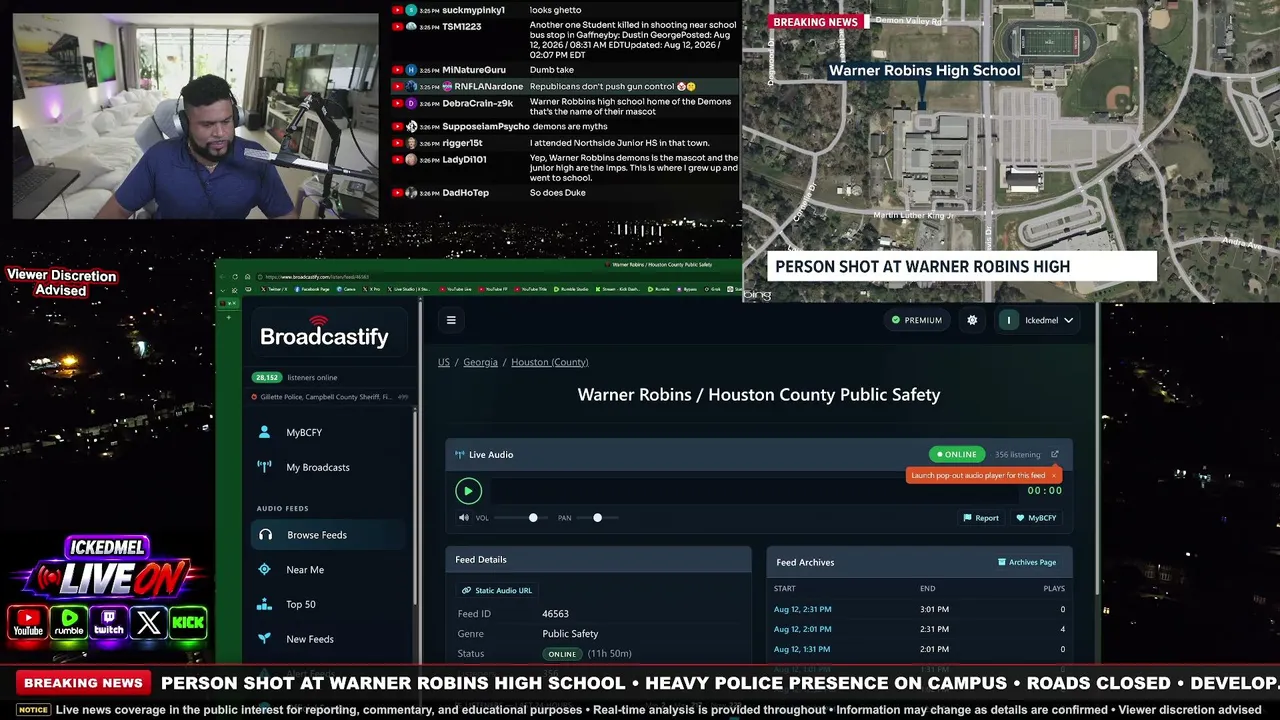Open New Feeds in the sidebar
This screenshot has width=1280, height=720.
point(329,639)
